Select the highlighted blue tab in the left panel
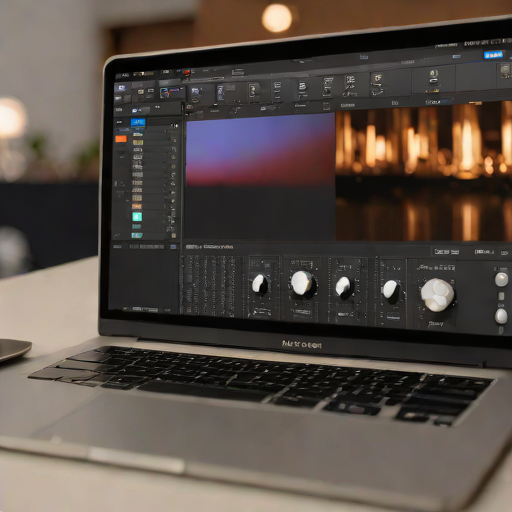This screenshot has height=512, width=512. (138, 122)
